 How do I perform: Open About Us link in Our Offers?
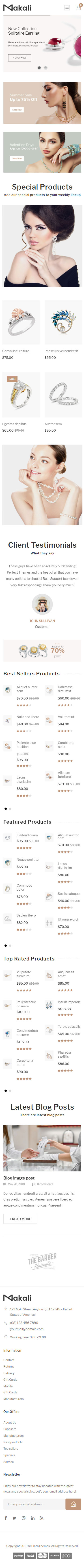(10, 1422)
